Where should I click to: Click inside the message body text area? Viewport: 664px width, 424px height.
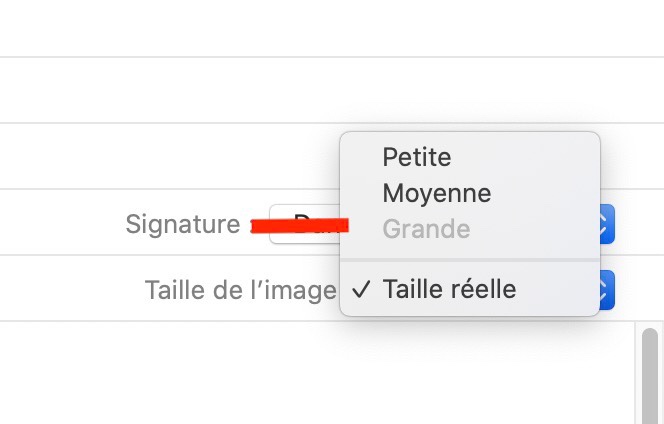click(x=300, y=372)
